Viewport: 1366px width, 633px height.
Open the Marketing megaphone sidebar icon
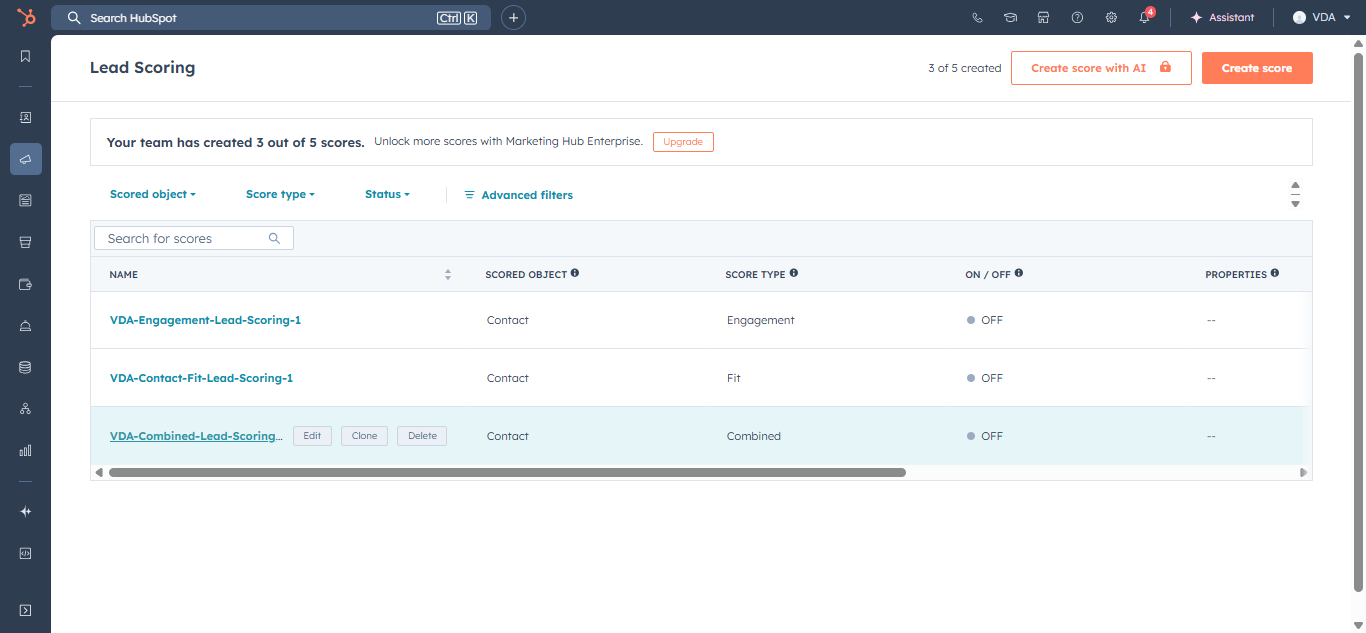[x=26, y=159]
